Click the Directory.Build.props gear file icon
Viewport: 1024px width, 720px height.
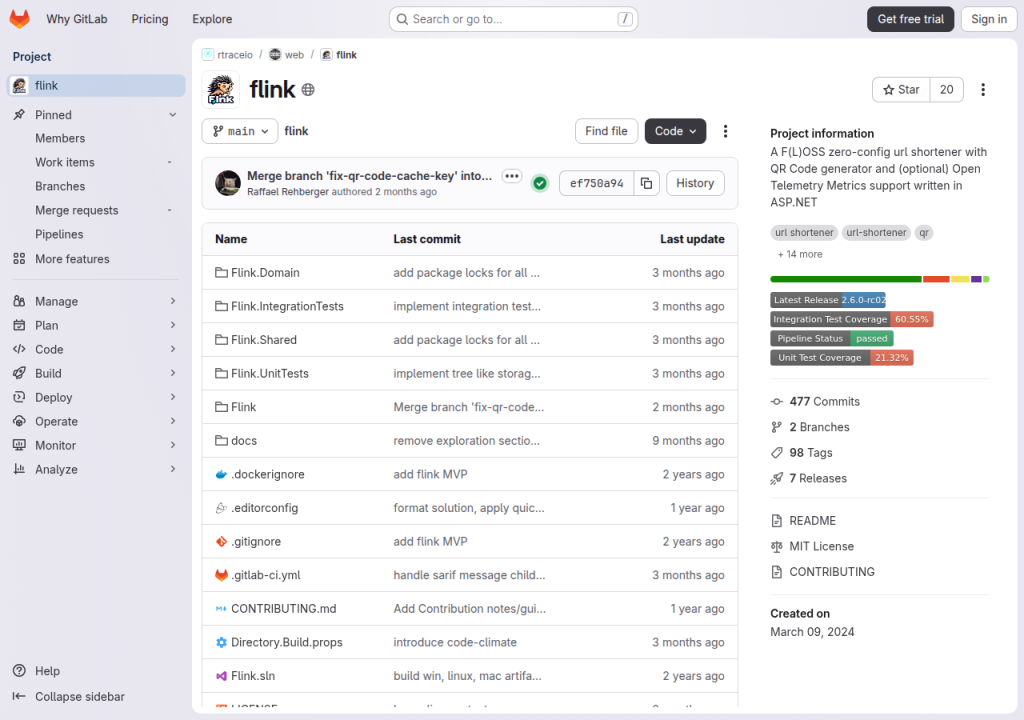pos(221,642)
